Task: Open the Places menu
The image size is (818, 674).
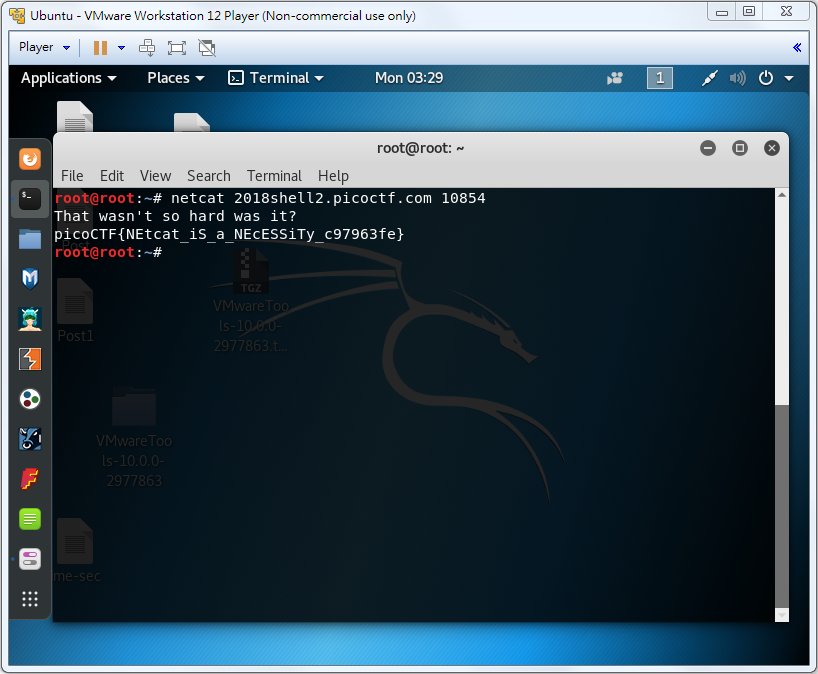Action: tap(176, 78)
